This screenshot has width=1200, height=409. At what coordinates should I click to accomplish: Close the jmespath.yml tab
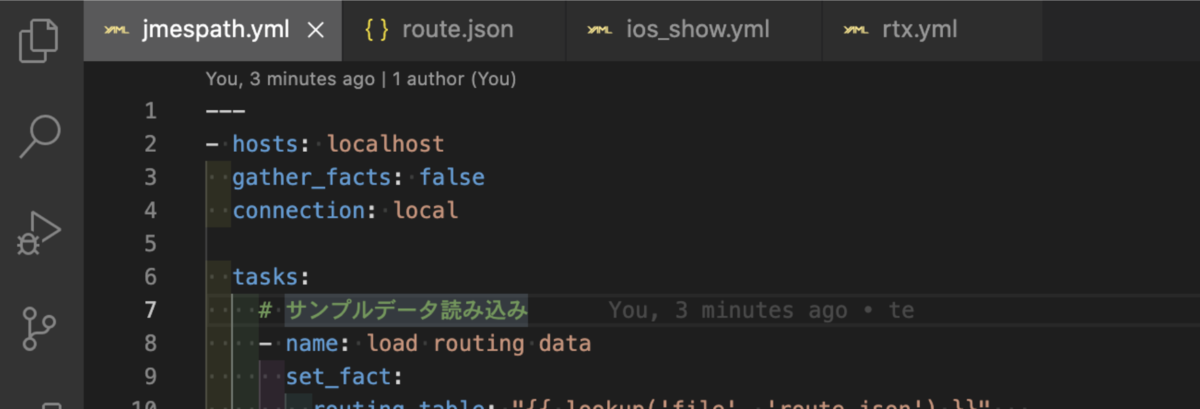315,30
